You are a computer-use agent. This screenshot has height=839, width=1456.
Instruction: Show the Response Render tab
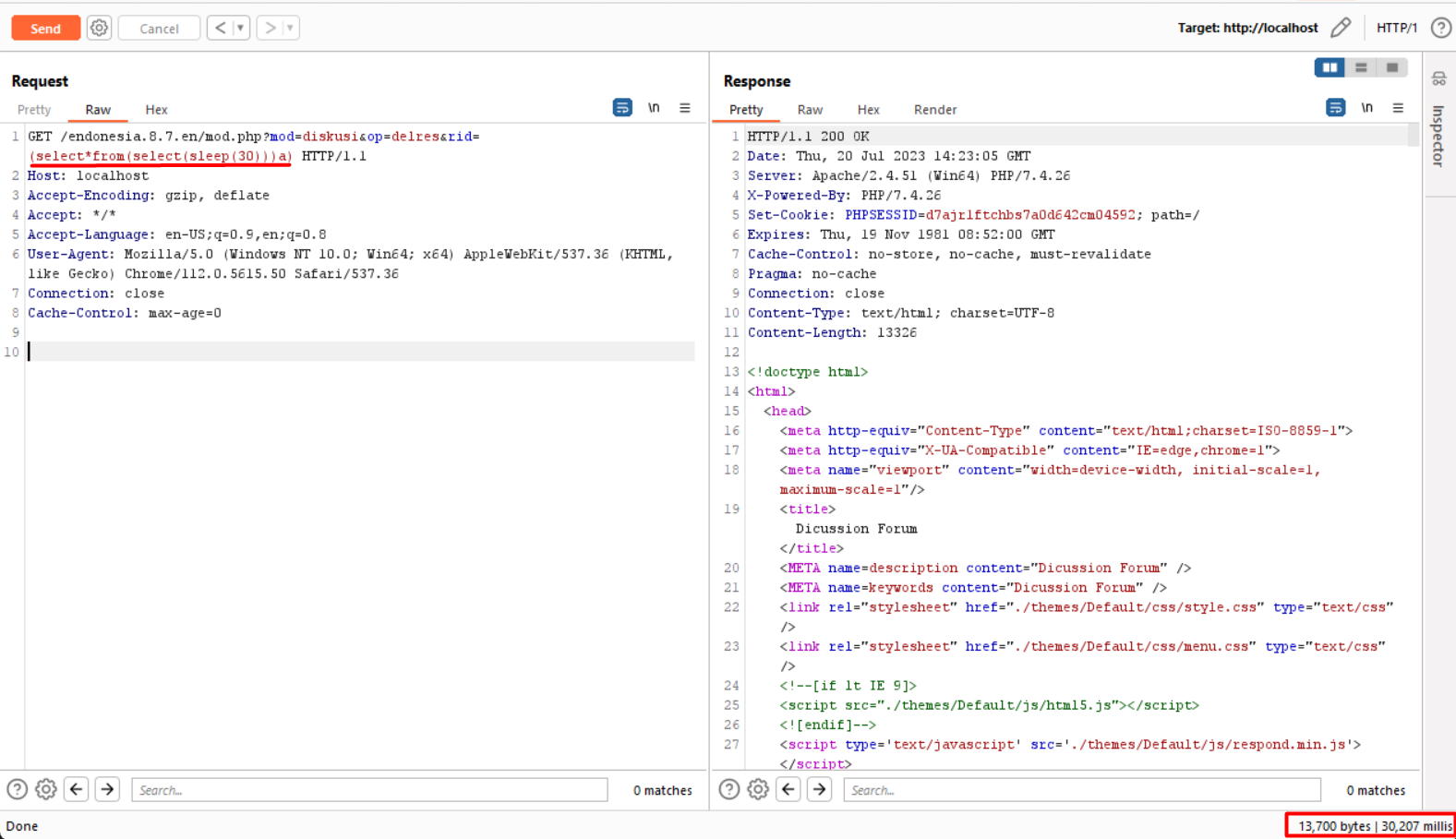click(x=935, y=109)
